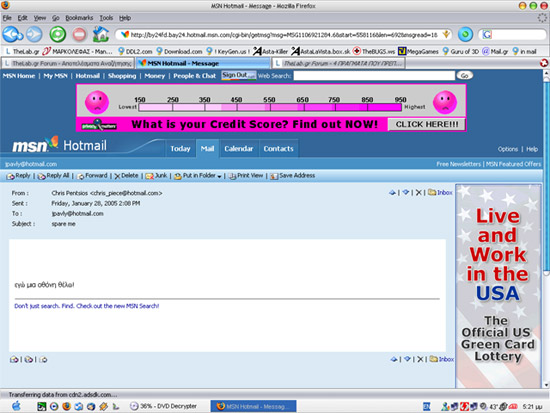Open Free Newsletters link
550x413 pixels.
(x=458, y=164)
